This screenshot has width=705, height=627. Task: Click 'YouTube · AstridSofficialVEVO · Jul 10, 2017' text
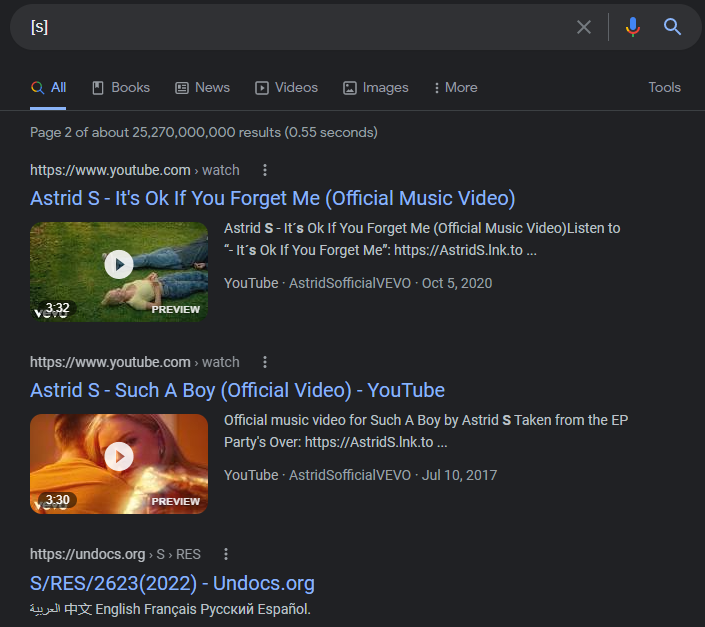pos(361,475)
